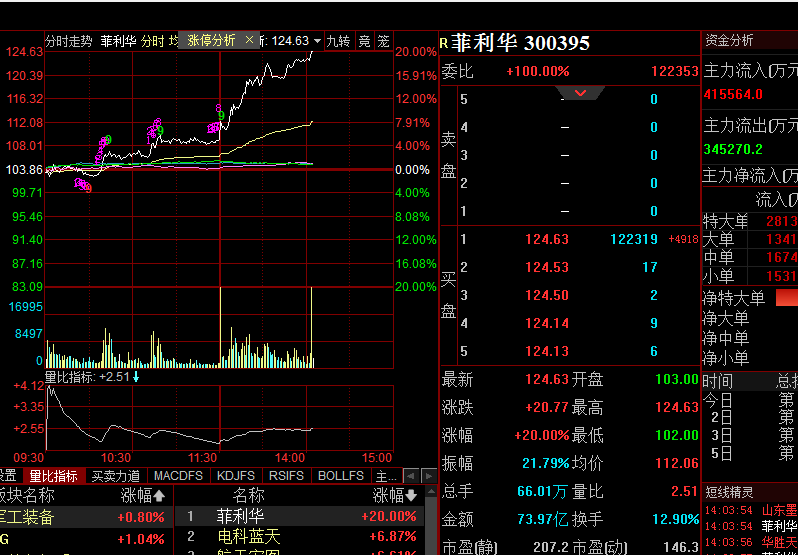Open the 九转 indicator button
The image size is (798, 555).
click(x=338, y=41)
